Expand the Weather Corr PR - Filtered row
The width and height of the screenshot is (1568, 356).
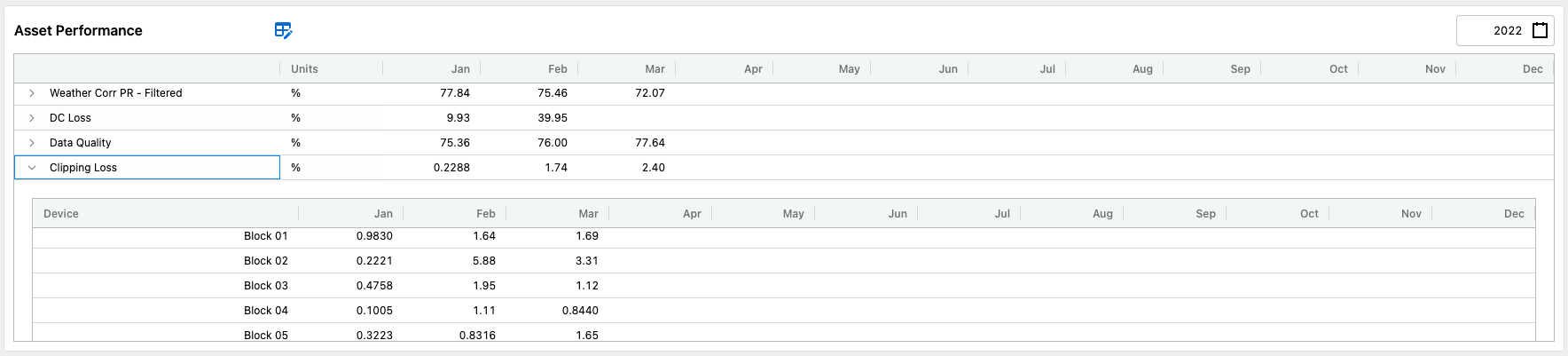tap(32, 93)
